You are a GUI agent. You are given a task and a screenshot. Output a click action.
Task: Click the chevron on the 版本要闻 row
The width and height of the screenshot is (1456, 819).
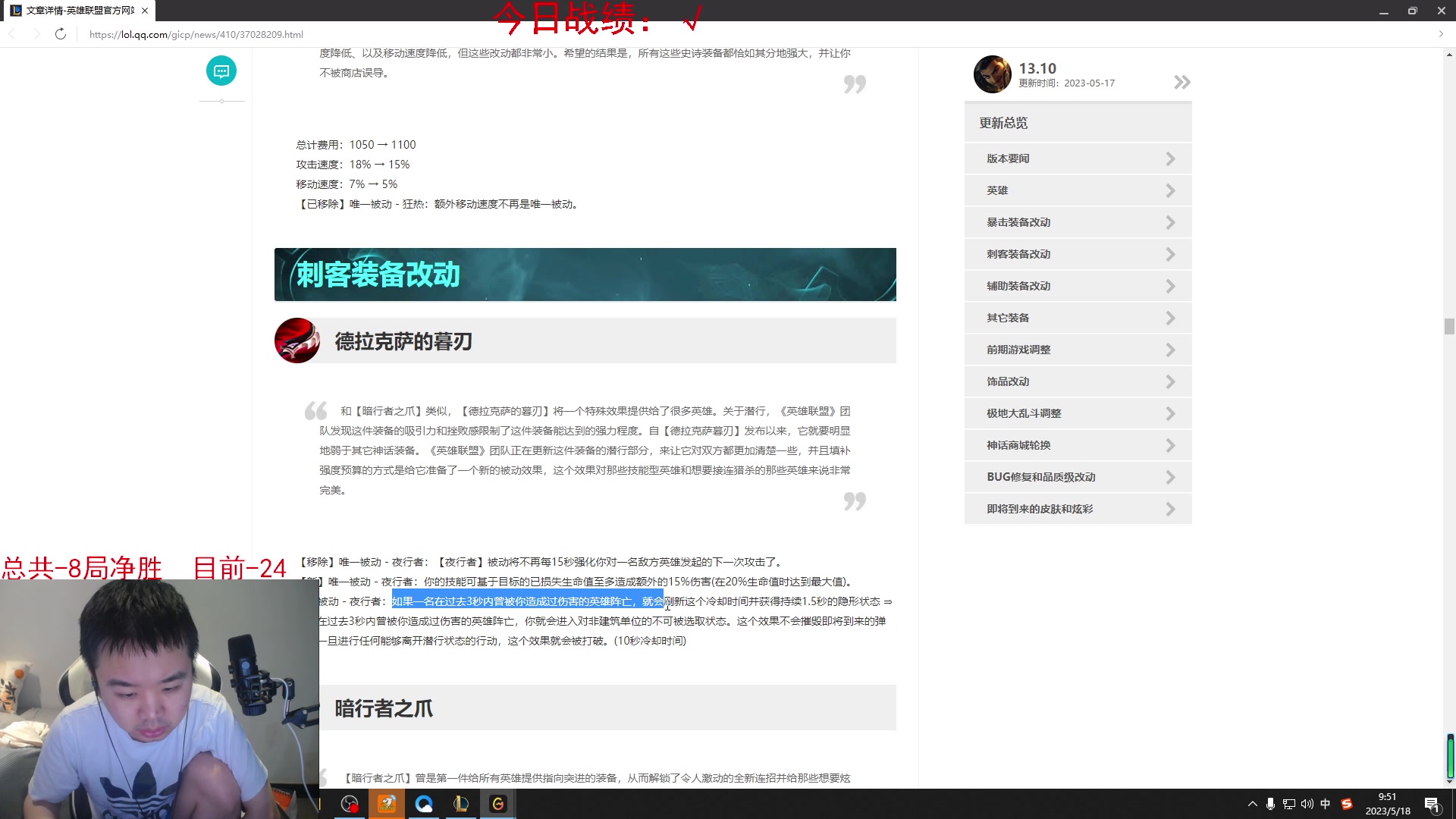point(1170,158)
